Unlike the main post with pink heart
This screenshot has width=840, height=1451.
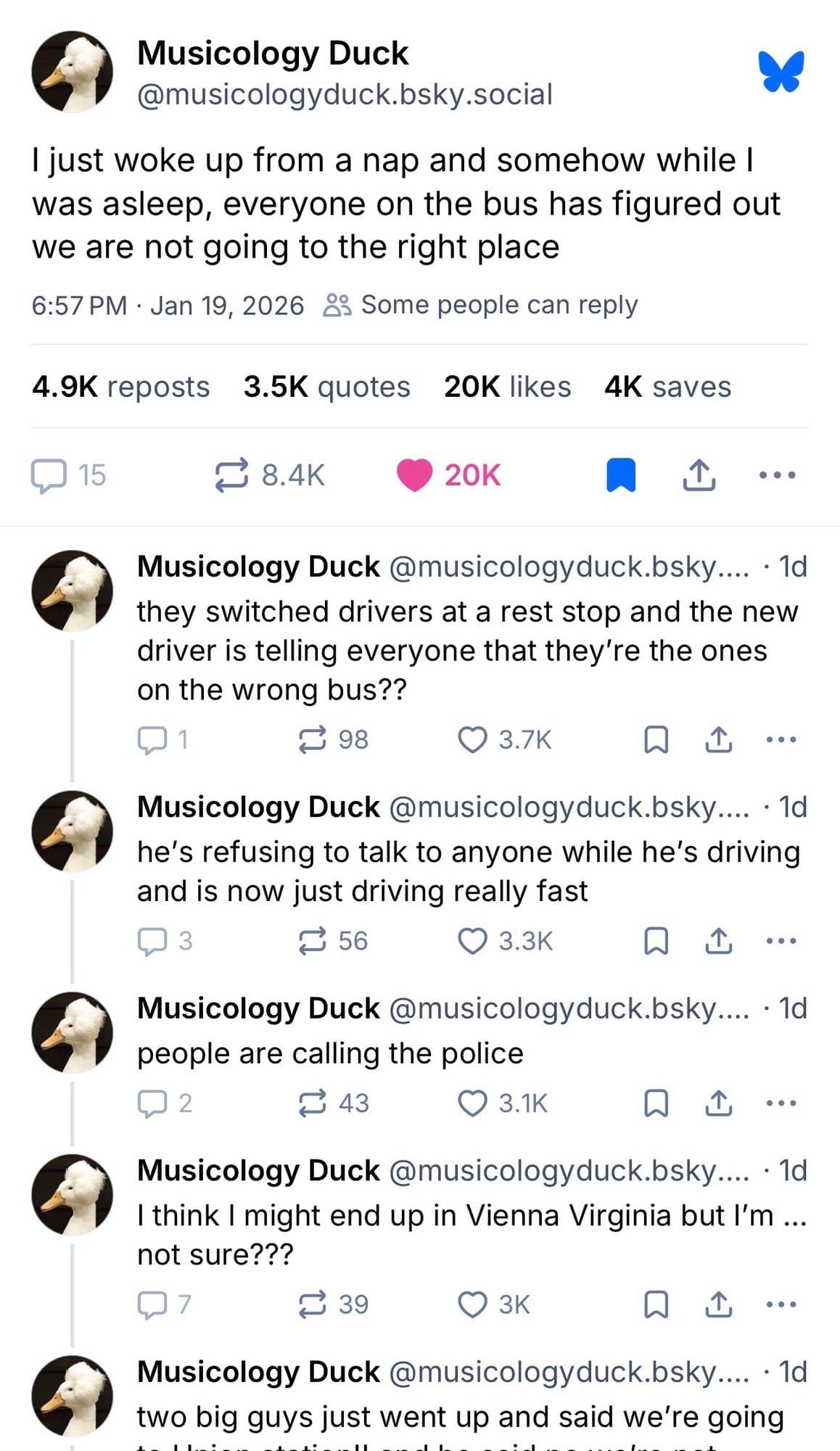[x=414, y=476]
